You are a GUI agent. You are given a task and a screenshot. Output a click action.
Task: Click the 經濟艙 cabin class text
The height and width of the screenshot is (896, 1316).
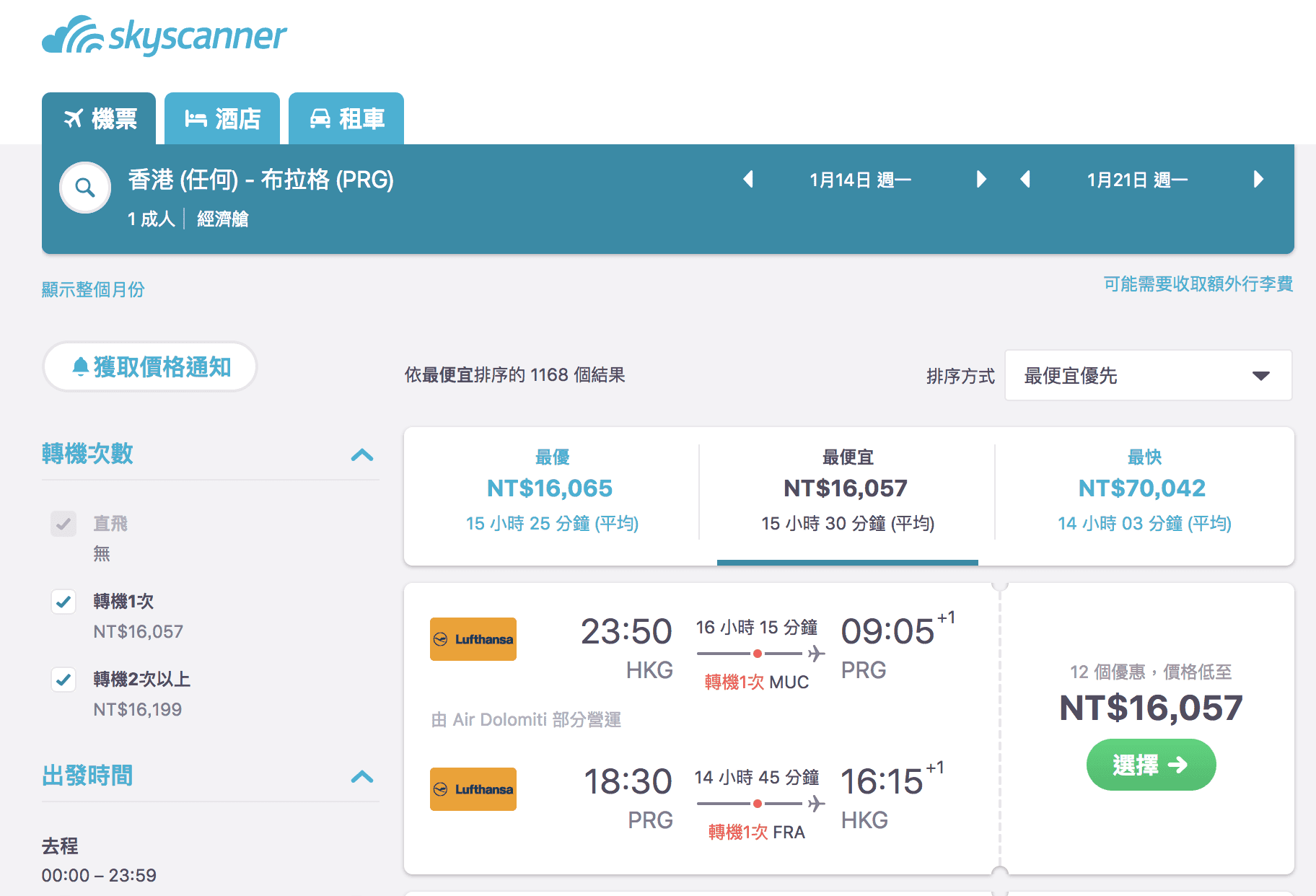coord(223,219)
